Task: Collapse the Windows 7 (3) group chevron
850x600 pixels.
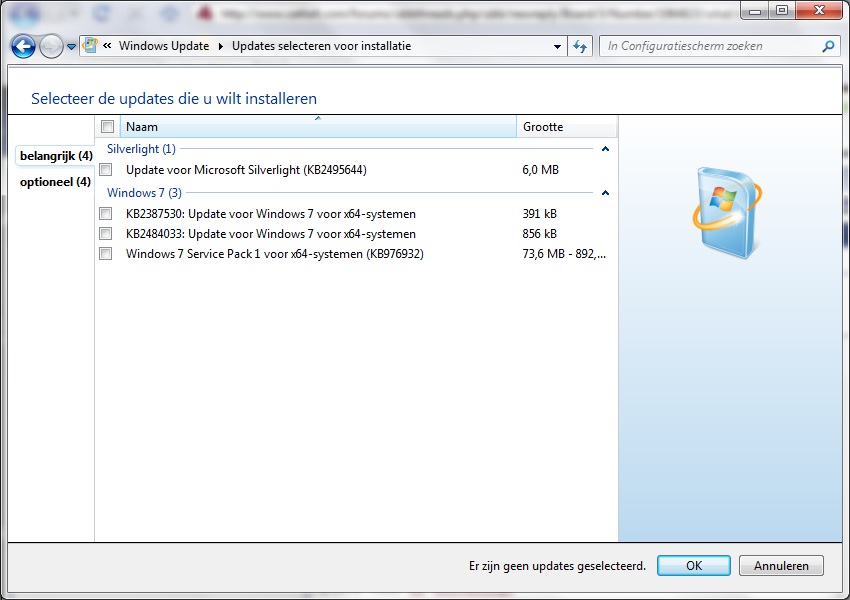Action: click(606, 193)
